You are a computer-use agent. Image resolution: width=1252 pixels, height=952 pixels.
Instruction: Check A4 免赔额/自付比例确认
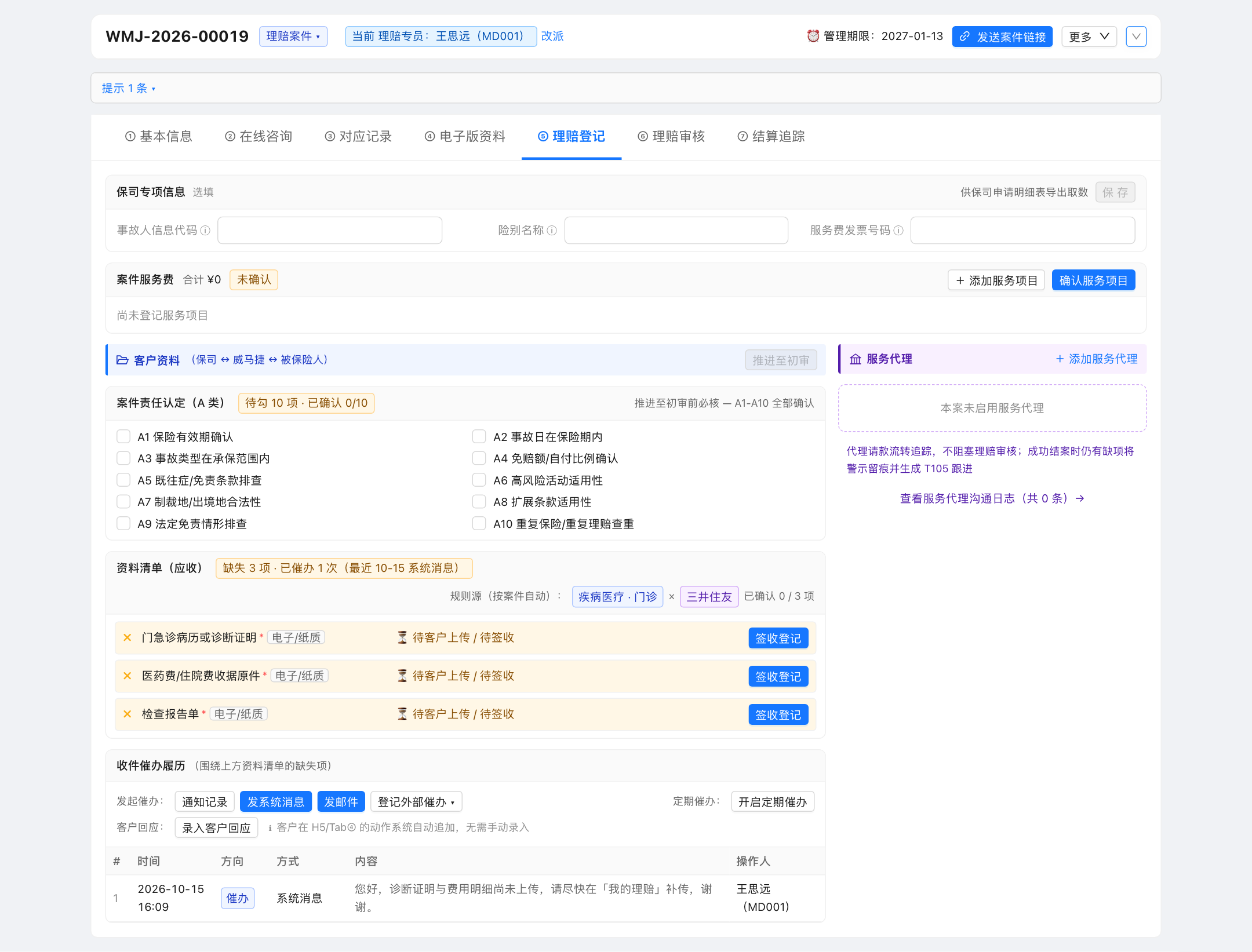pos(479,458)
